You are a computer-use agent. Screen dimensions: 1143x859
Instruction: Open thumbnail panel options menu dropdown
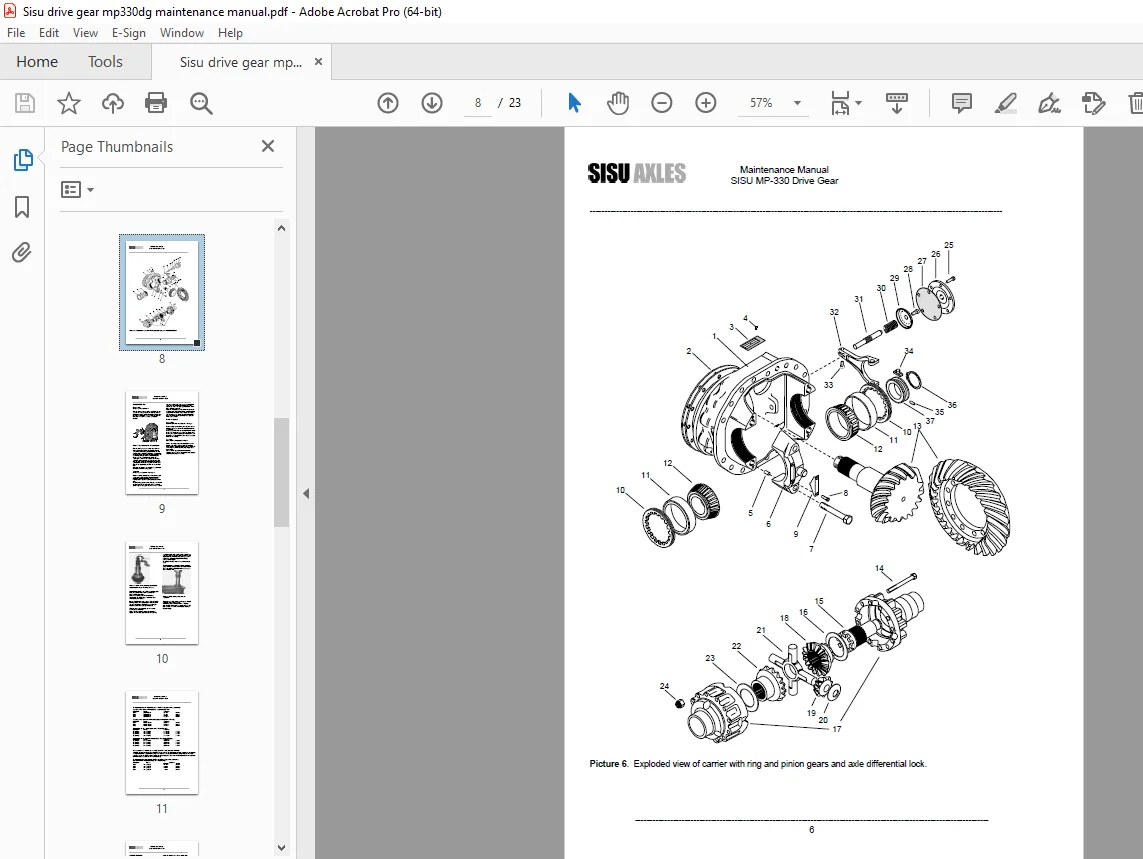point(77,190)
